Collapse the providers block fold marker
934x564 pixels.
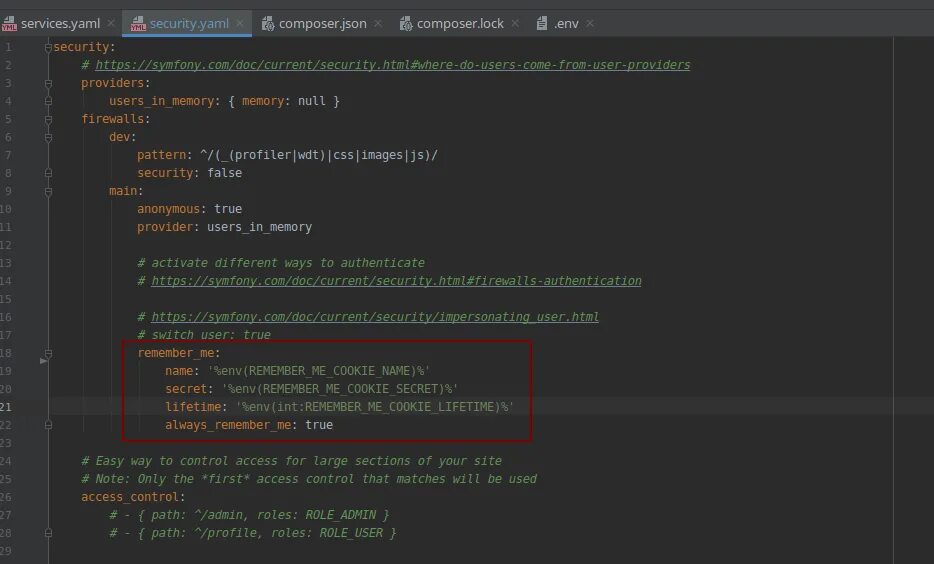(48, 83)
